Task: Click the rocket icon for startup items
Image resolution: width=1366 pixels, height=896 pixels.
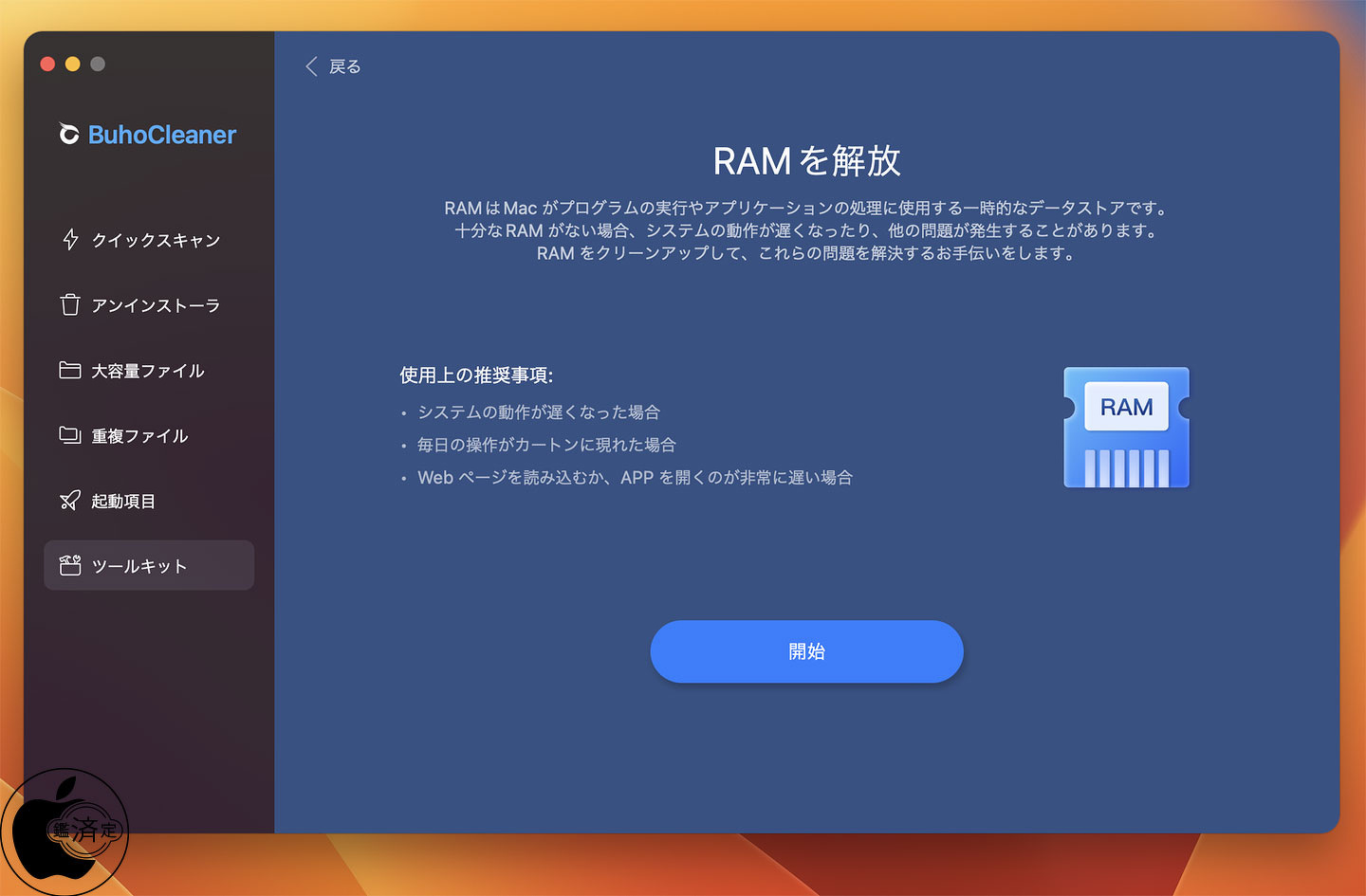Action: 70,501
